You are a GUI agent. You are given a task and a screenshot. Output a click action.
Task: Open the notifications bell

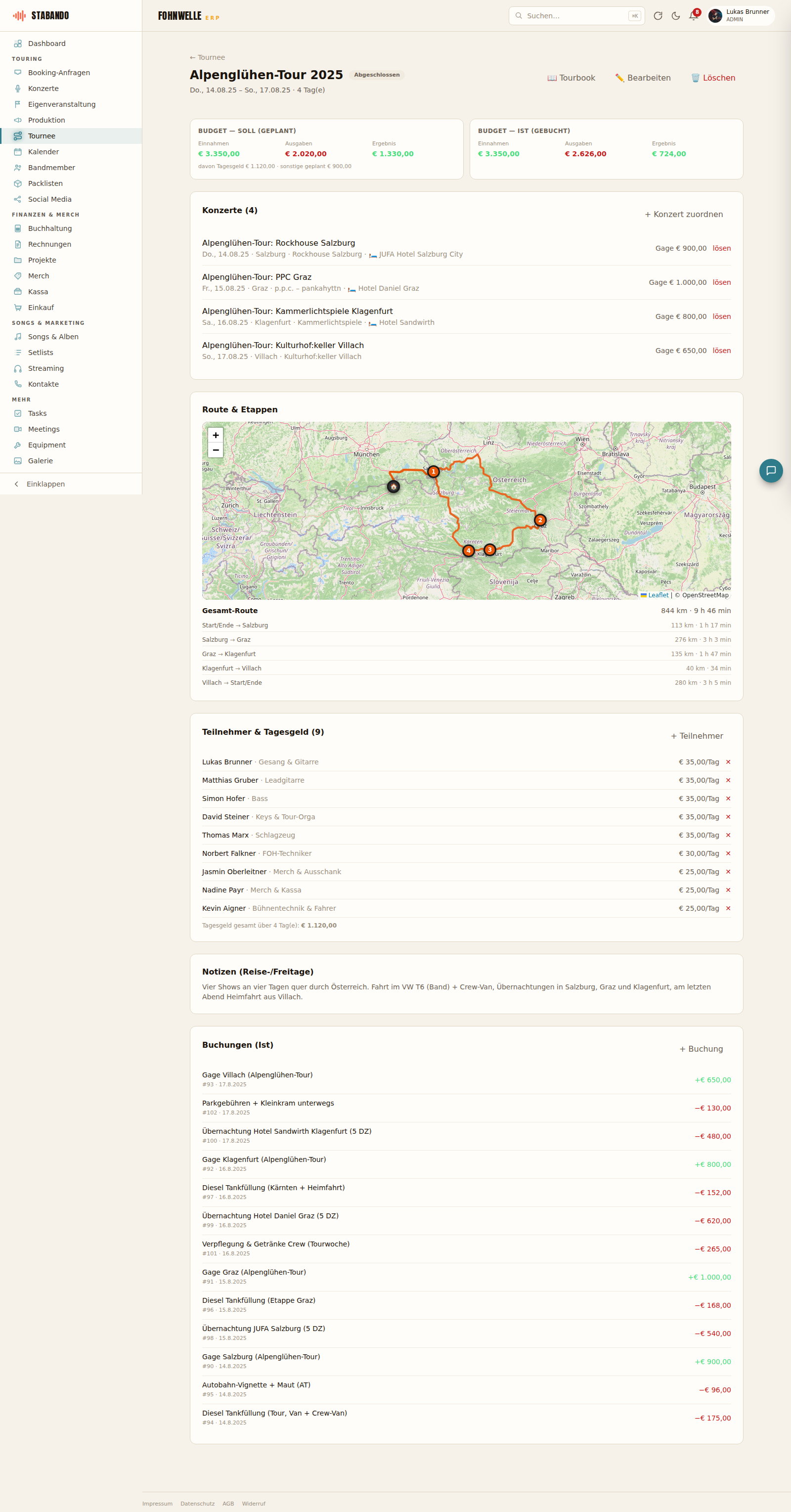[693, 16]
